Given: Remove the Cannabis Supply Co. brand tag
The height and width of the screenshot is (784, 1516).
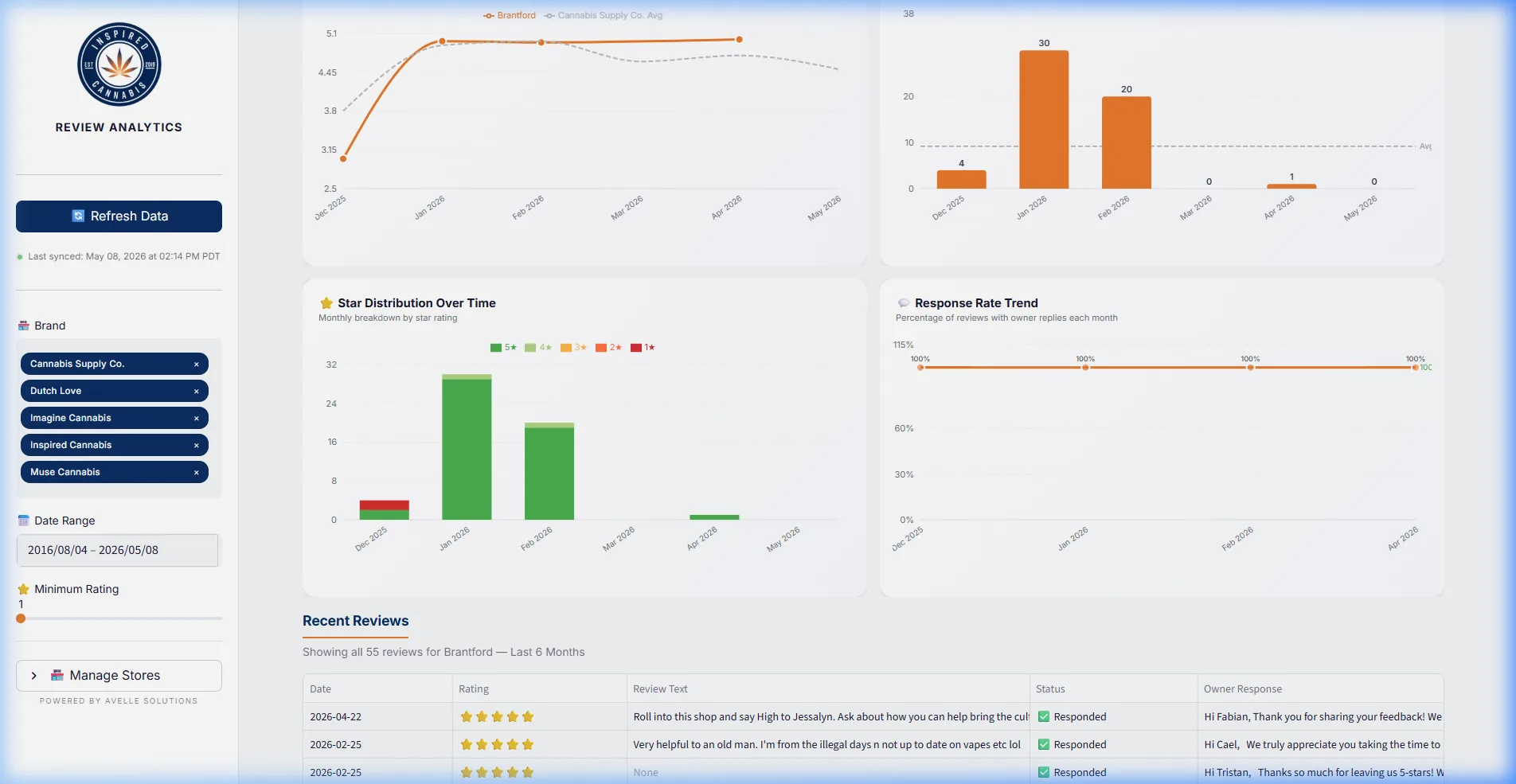Looking at the screenshot, I should (x=197, y=365).
